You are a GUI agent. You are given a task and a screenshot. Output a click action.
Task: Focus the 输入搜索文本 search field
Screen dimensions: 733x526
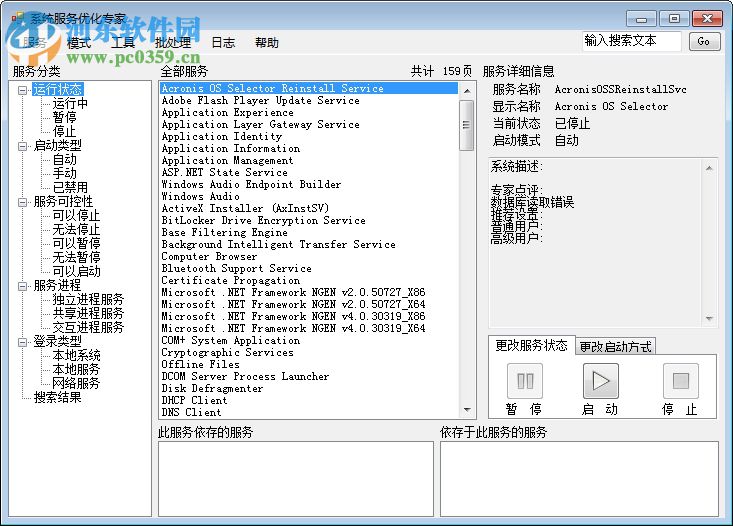coord(631,41)
